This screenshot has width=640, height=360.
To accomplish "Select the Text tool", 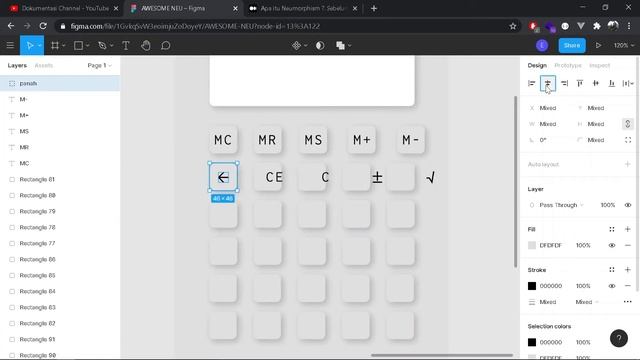I will click(x=126, y=45).
